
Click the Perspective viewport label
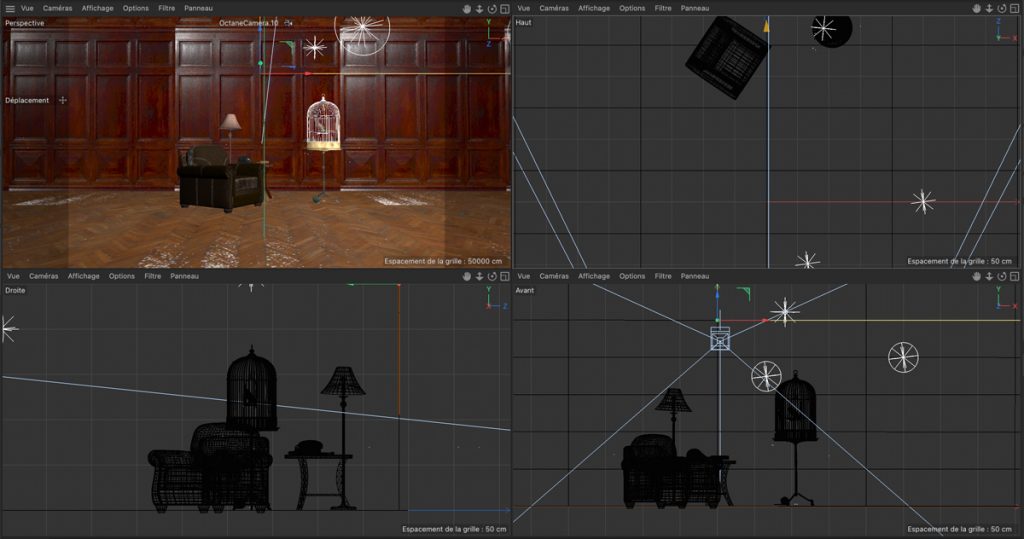(25, 23)
